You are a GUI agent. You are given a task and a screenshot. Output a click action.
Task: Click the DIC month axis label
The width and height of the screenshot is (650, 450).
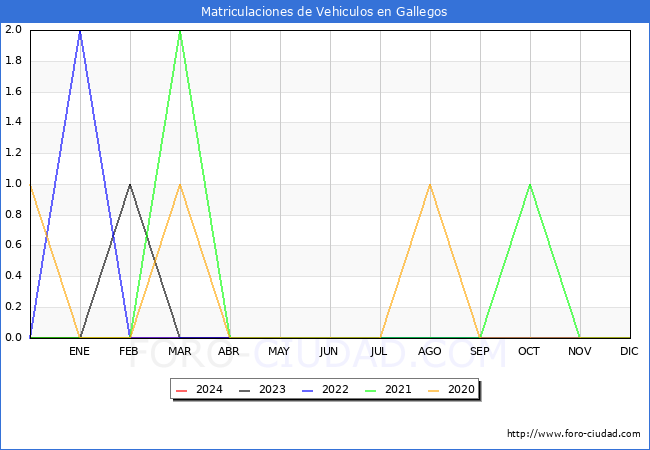629,351
